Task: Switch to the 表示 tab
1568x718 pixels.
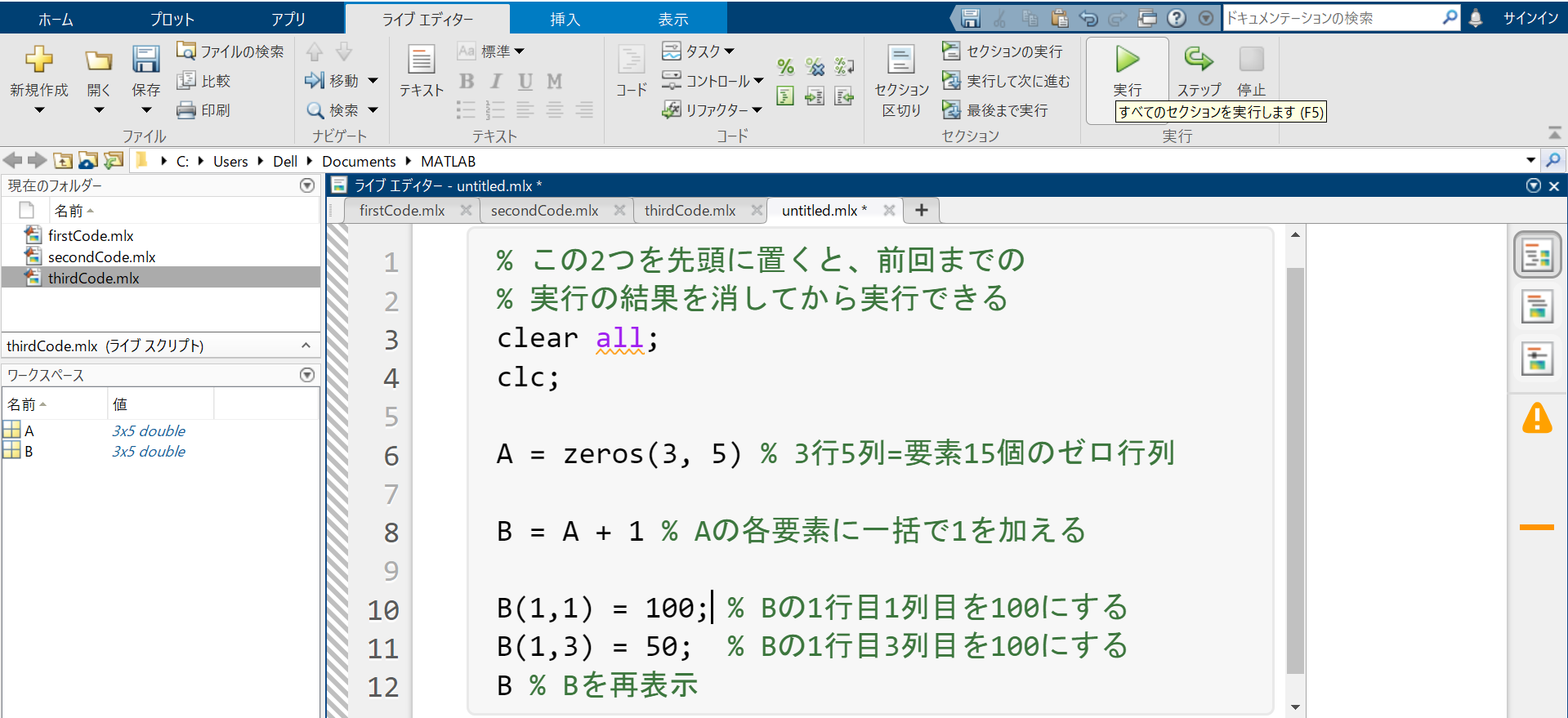Action: tap(673, 19)
